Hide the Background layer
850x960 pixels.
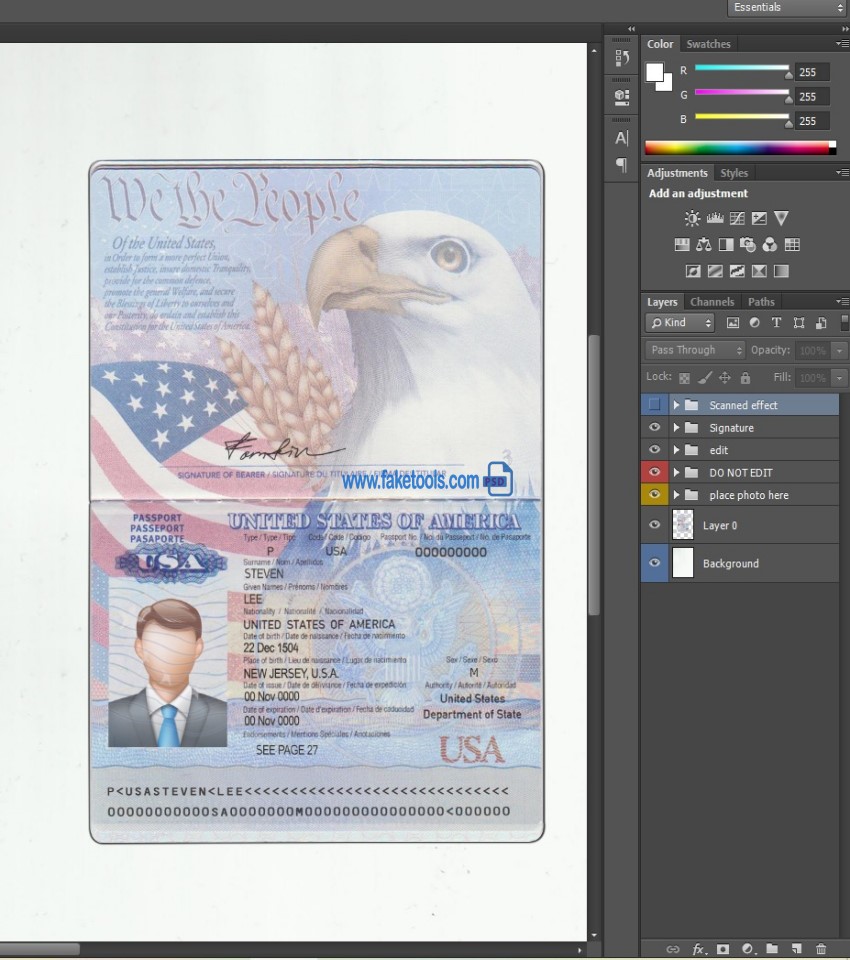click(x=655, y=563)
